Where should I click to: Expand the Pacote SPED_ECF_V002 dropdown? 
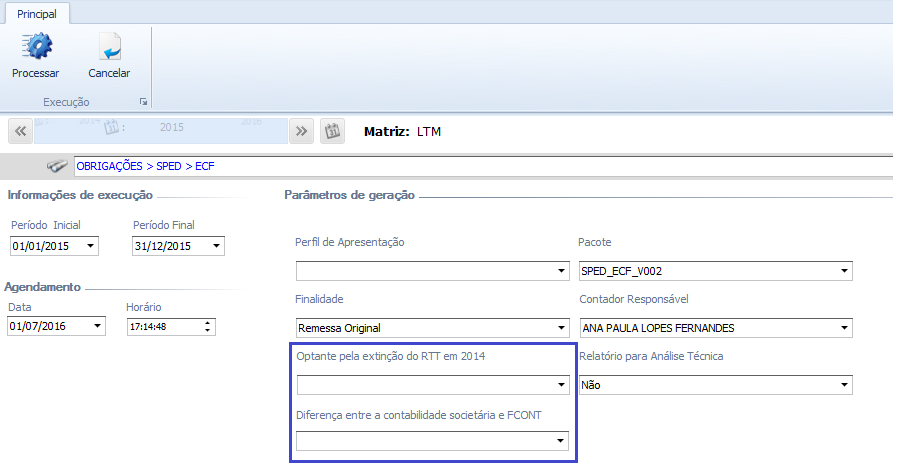pyautogui.click(x=844, y=271)
